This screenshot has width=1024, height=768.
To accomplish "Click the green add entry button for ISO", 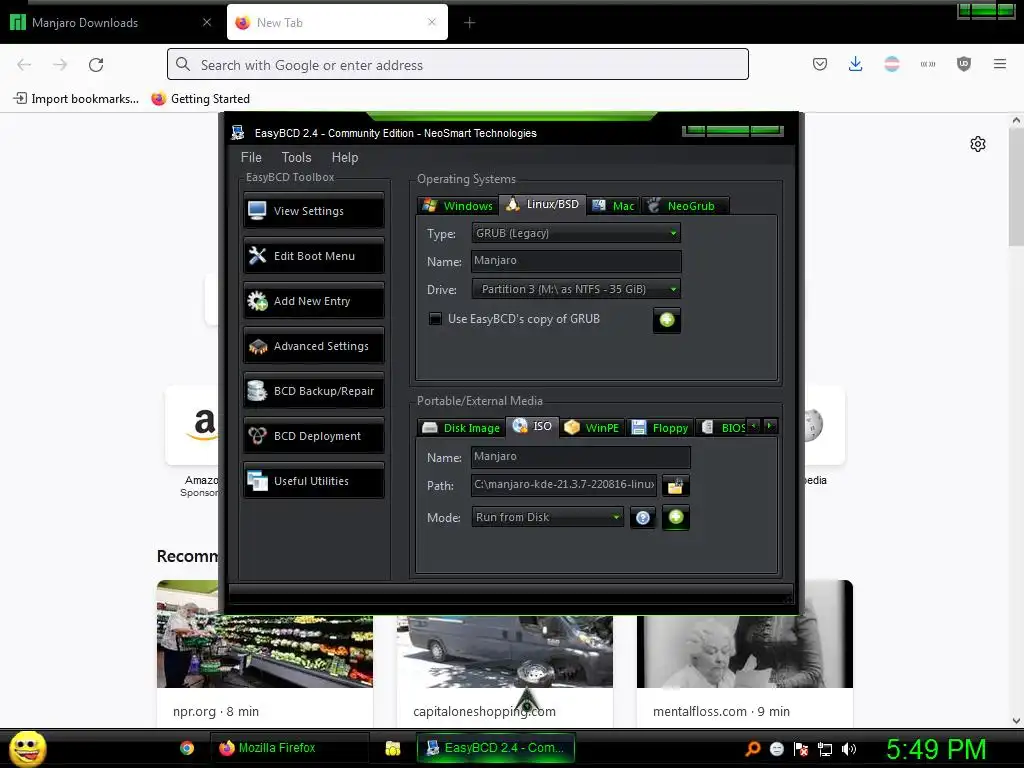I will coord(676,517).
